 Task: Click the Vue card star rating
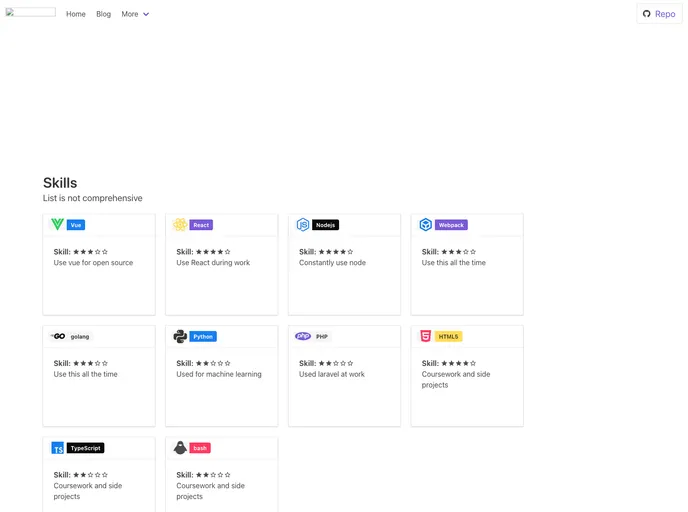point(90,252)
